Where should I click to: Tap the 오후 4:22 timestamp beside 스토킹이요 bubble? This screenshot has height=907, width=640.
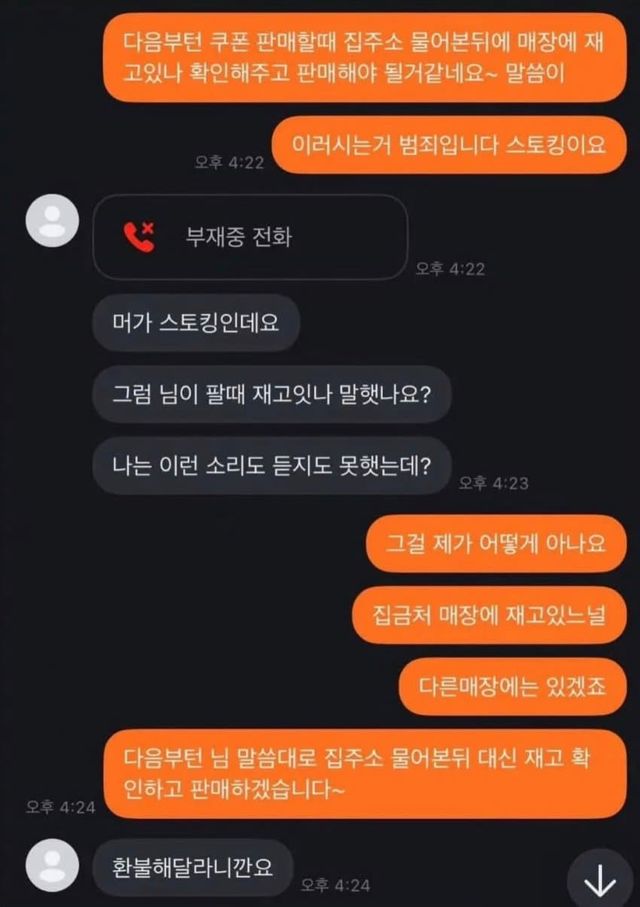pyautogui.click(x=229, y=163)
